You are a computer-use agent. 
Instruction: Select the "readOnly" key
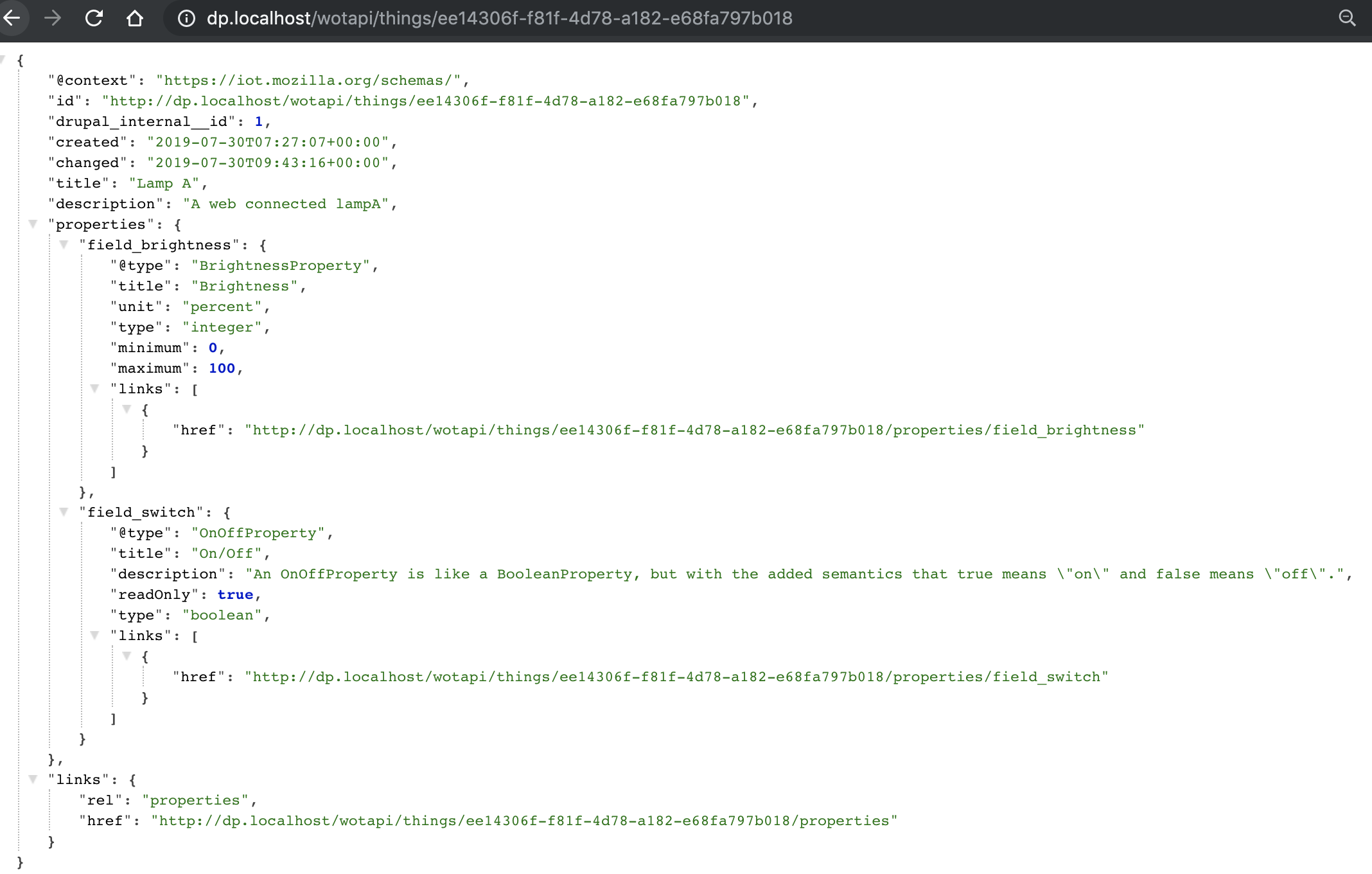[x=155, y=594]
